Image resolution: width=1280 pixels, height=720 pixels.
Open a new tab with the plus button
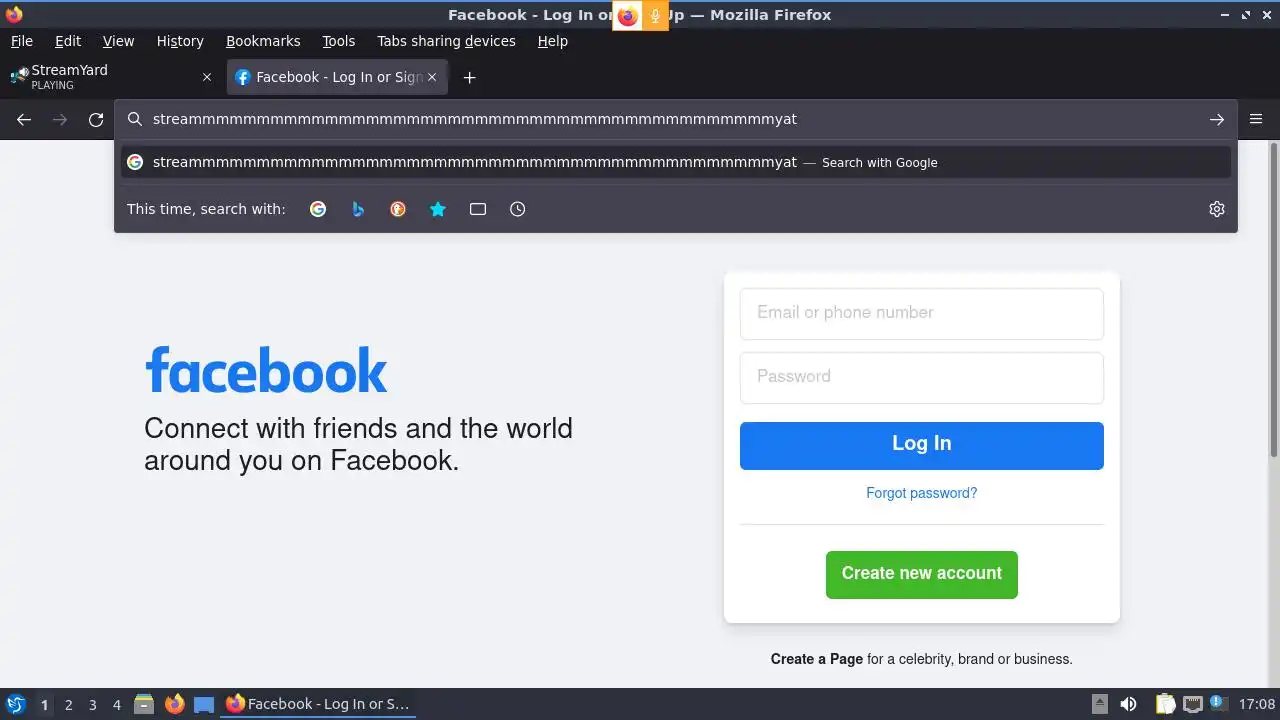[x=469, y=77]
